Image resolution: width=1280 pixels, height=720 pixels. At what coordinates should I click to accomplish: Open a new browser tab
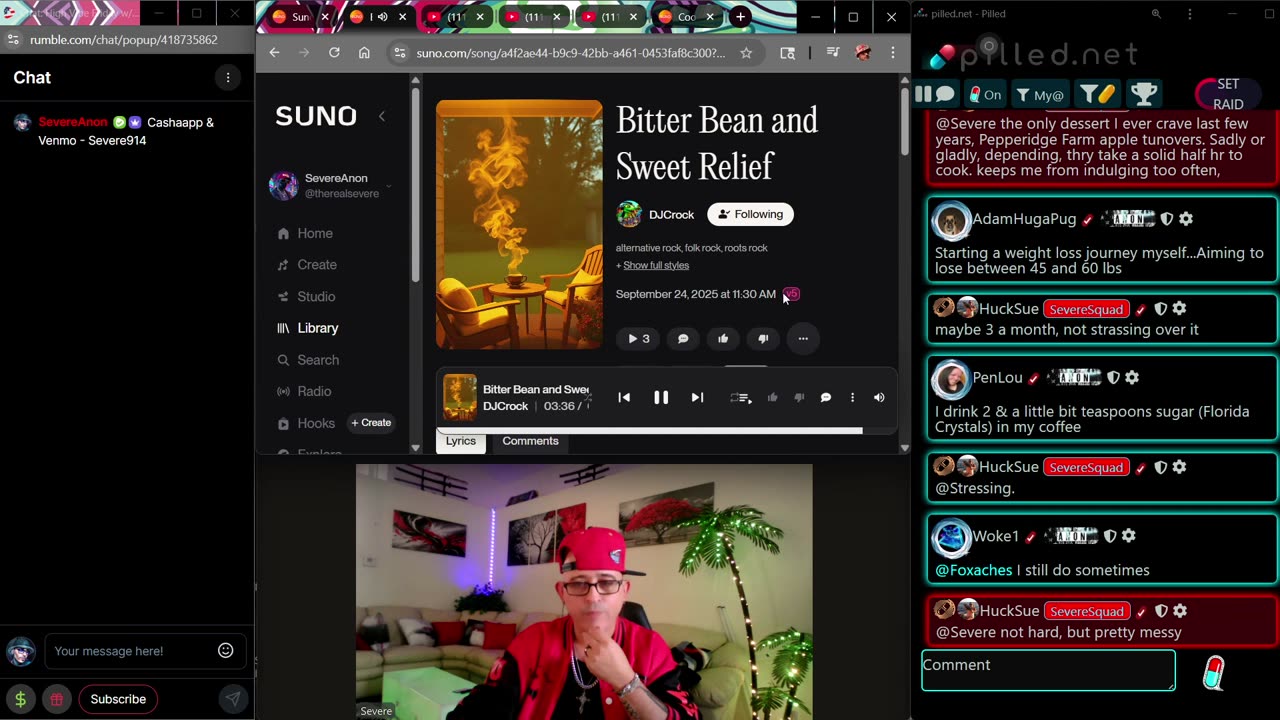pos(740,17)
